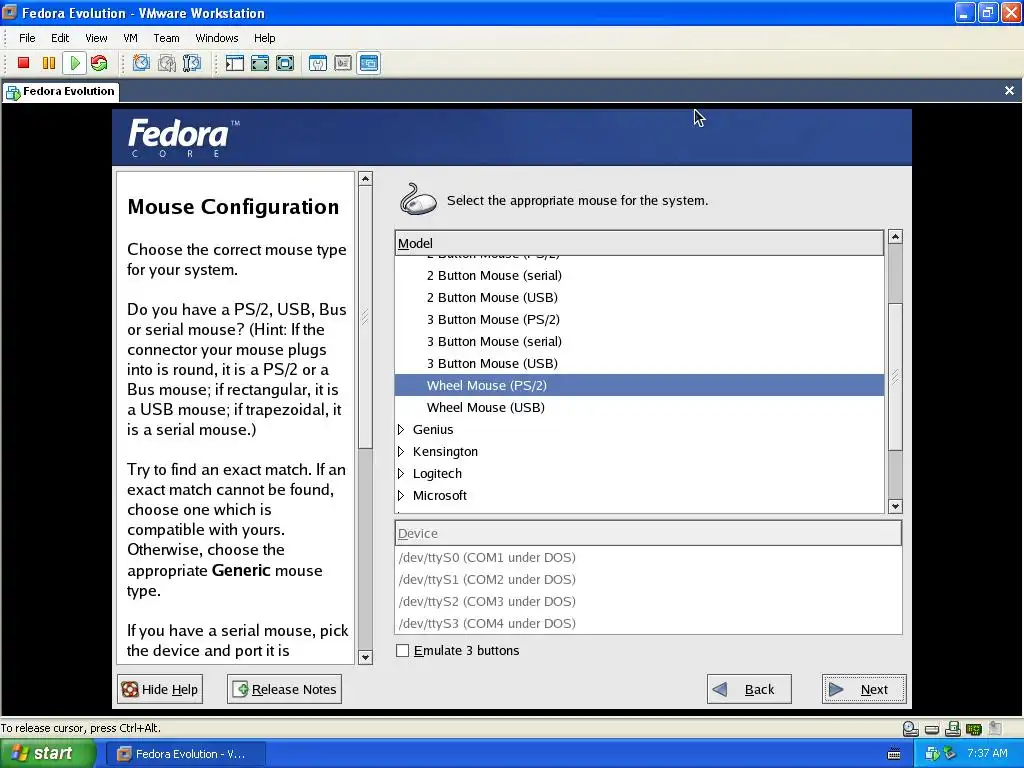Click the VMware Workstation title bar icon
The width and height of the screenshot is (1024, 768).
tap(10, 12)
